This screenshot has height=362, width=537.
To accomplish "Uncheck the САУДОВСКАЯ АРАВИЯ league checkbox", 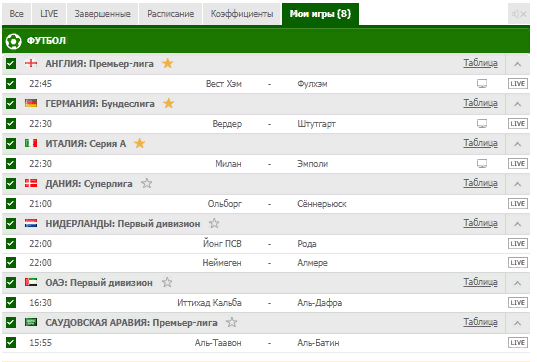I will pos(11,322).
